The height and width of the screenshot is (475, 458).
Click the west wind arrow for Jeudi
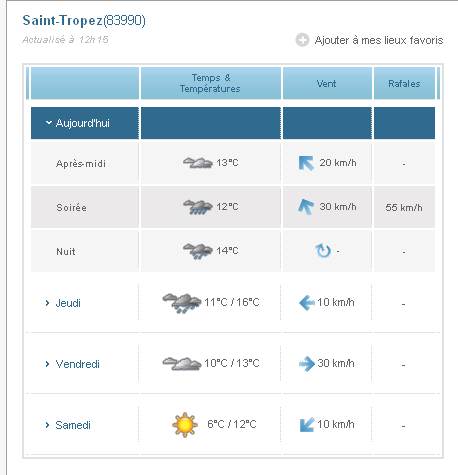(x=307, y=303)
